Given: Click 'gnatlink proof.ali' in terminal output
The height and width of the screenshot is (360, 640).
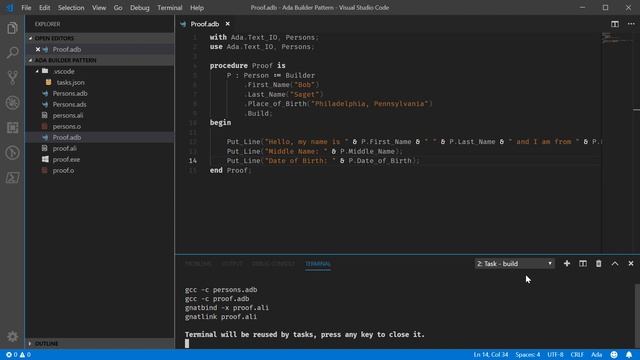Looking at the screenshot, I should (221, 317).
